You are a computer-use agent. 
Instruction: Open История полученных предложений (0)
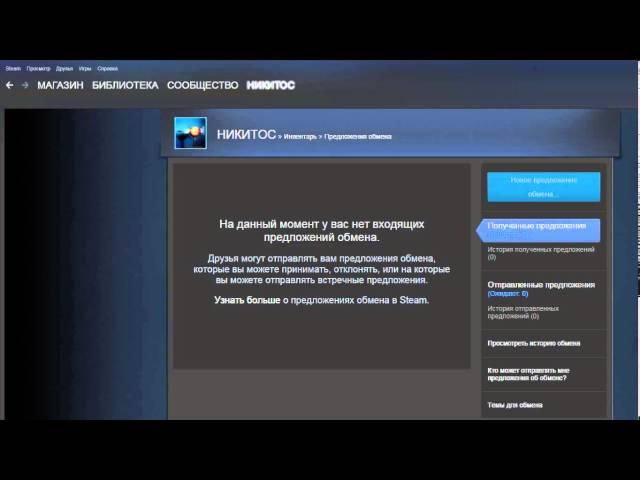(x=541, y=253)
